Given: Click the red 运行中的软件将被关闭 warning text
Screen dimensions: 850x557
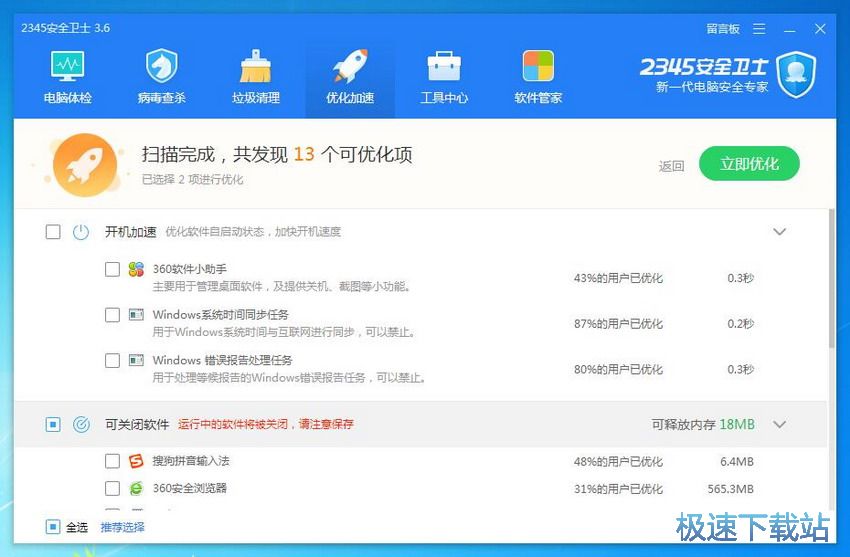Looking at the screenshot, I should (x=266, y=424).
